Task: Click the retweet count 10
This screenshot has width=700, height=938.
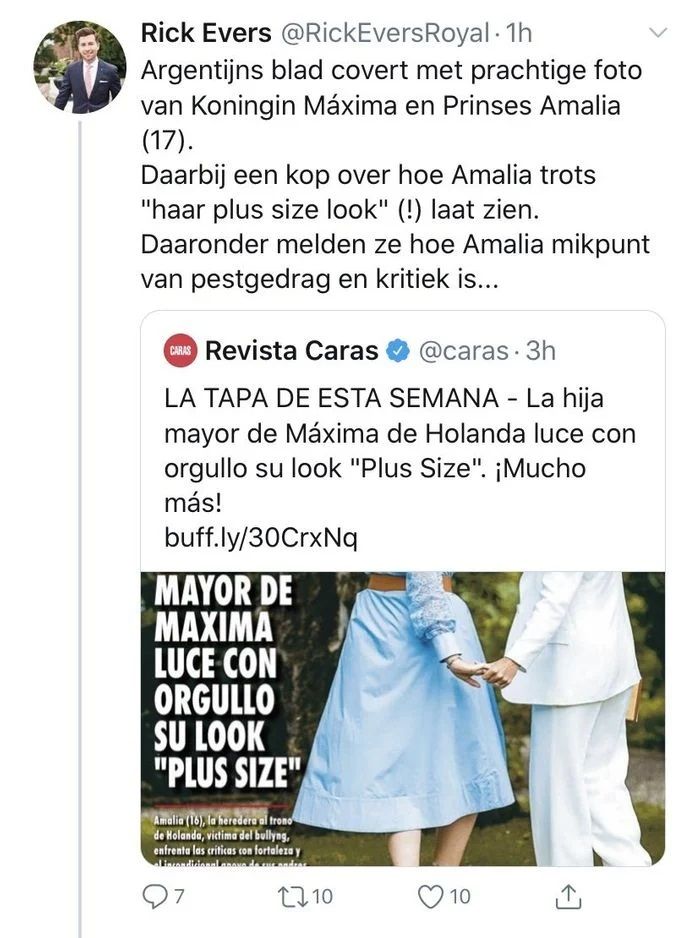Action: coord(322,896)
